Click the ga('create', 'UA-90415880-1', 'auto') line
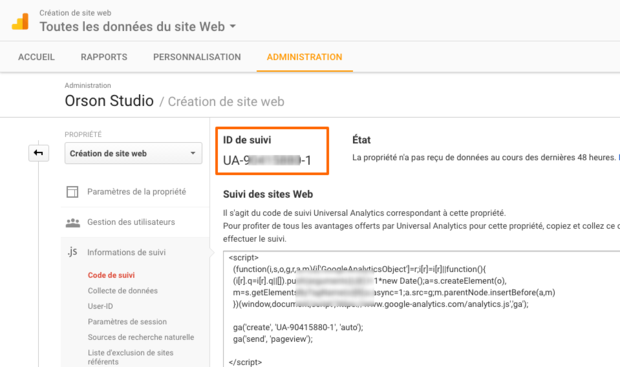Viewport: 620px width, 367px height. tap(298, 327)
